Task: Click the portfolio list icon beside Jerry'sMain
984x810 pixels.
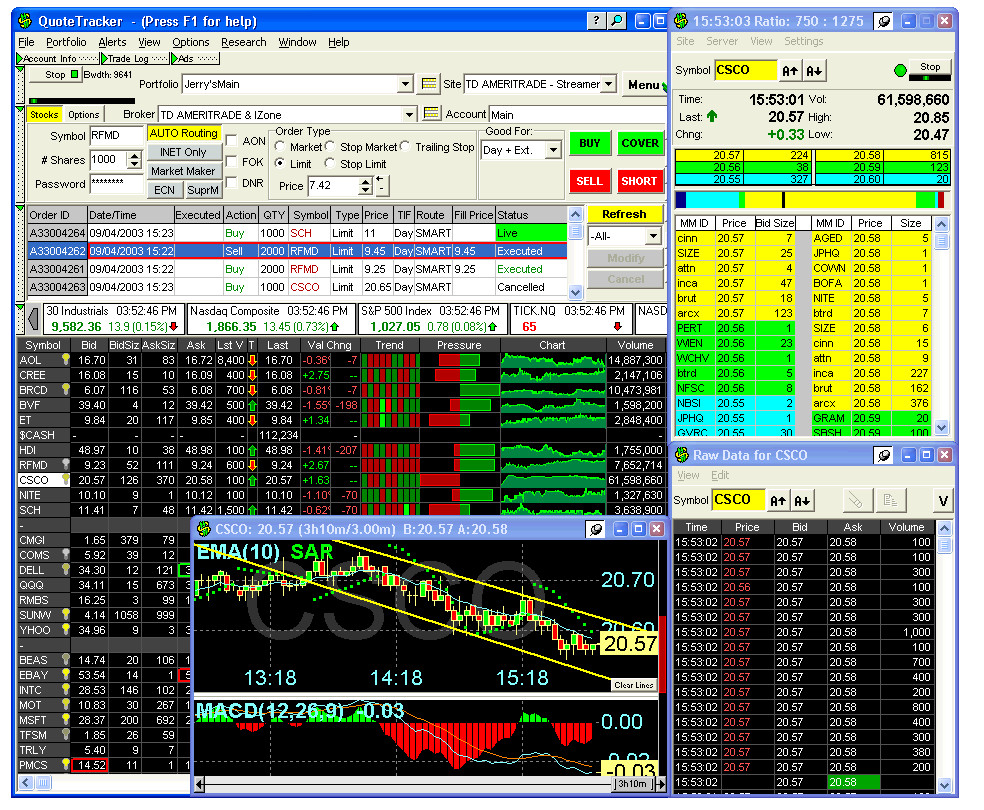Action: [429, 85]
